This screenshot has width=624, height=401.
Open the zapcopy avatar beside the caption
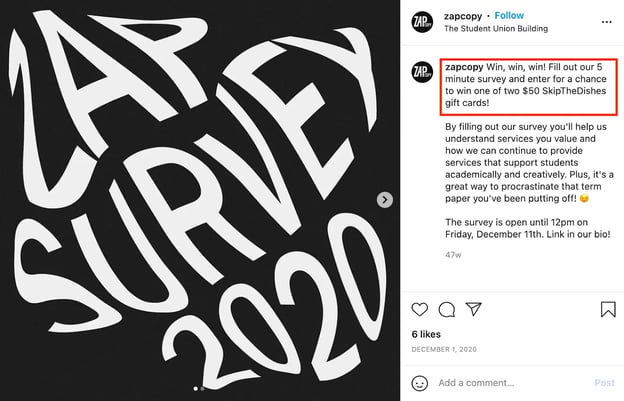422,72
